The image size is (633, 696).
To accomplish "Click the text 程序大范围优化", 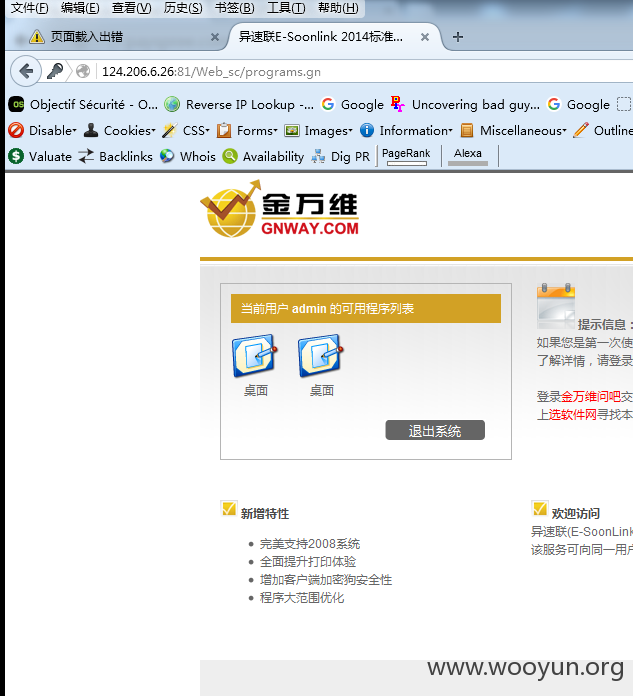I will tap(302, 597).
